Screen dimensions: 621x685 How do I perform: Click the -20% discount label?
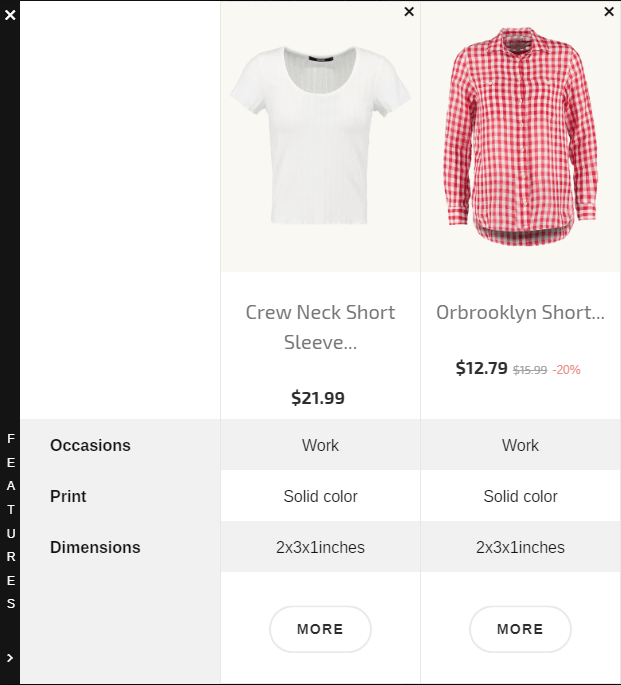(x=566, y=370)
